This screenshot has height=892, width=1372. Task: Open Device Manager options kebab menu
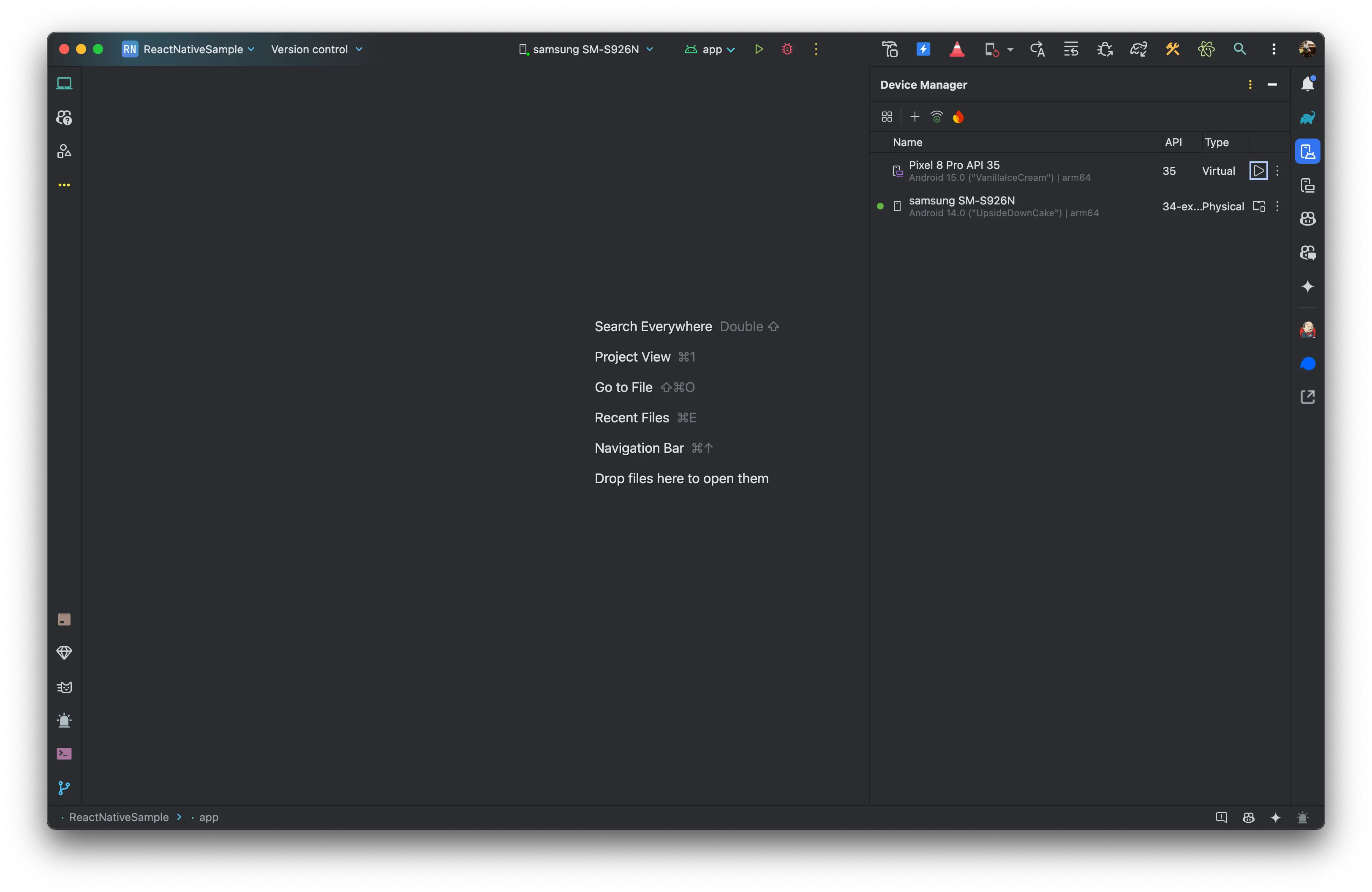tap(1249, 85)
